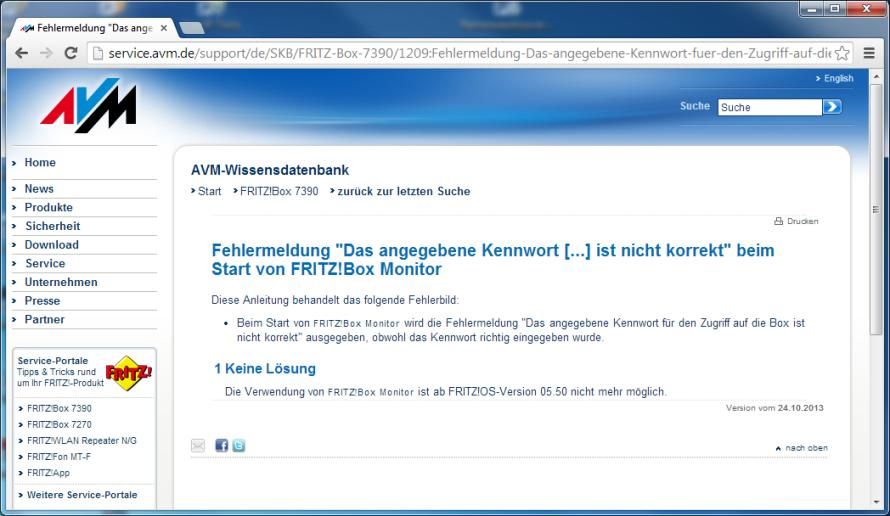Click the FRITZ! logo in Service-Portale
This screenshot has height=516, width=890.
[x=129, y=373]
